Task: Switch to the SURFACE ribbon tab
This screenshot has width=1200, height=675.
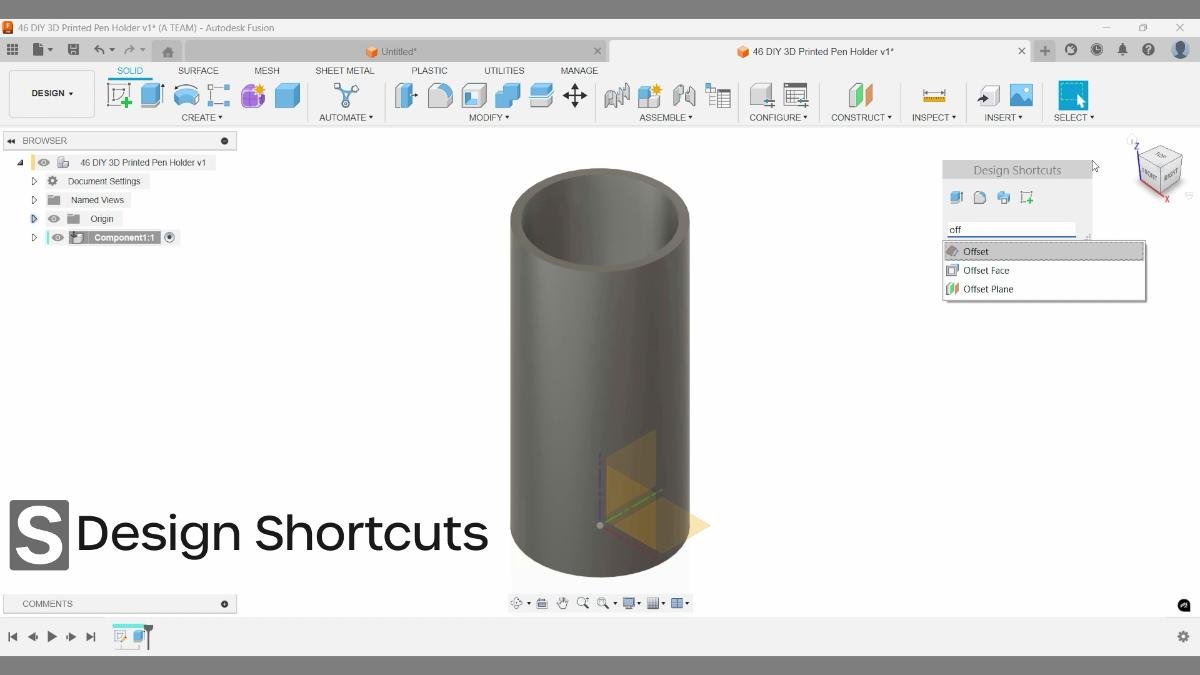Action: pyautogui.click(x=197, y=70)
